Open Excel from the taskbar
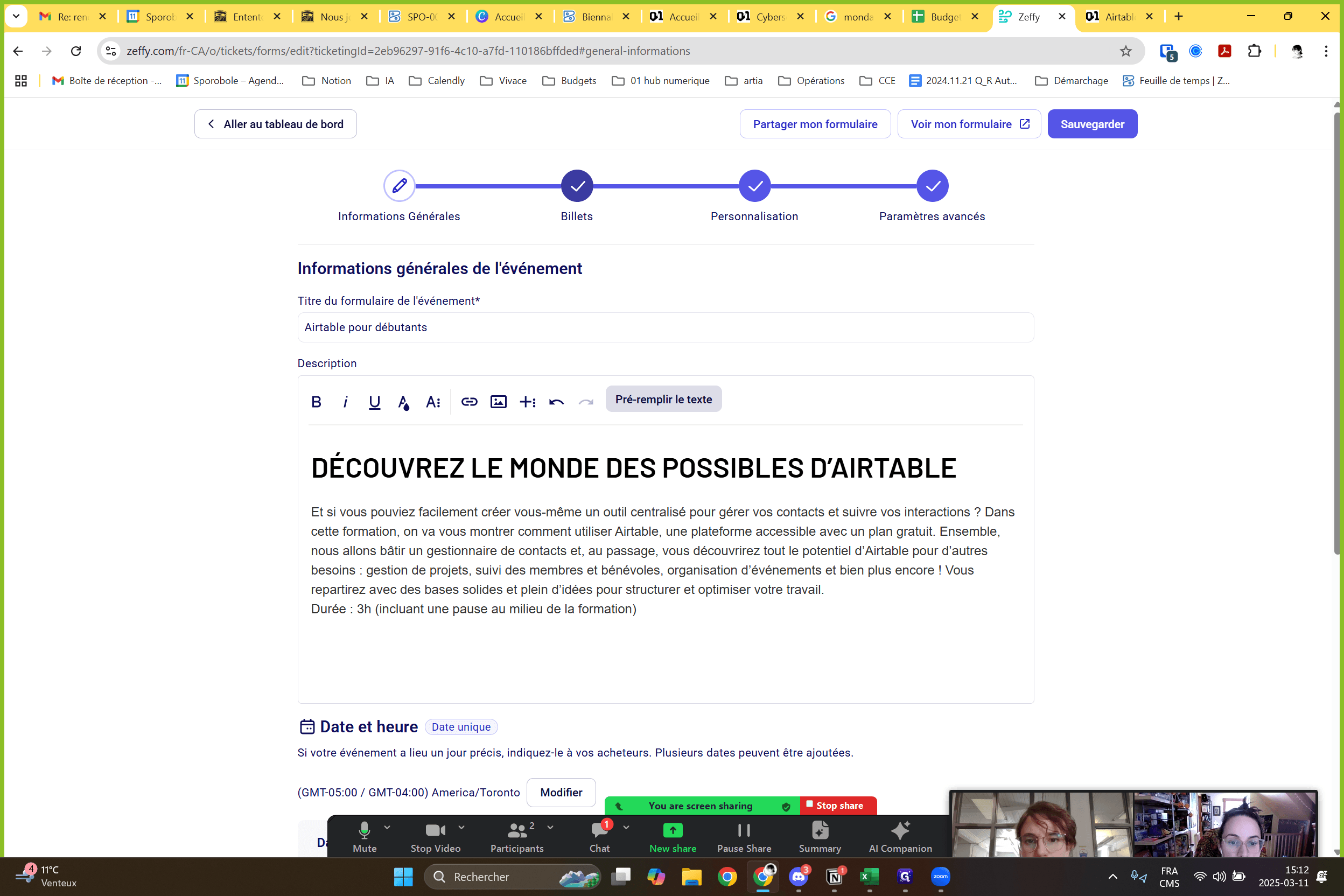The height and width of the screenshot is (896, 1344). 869,876
